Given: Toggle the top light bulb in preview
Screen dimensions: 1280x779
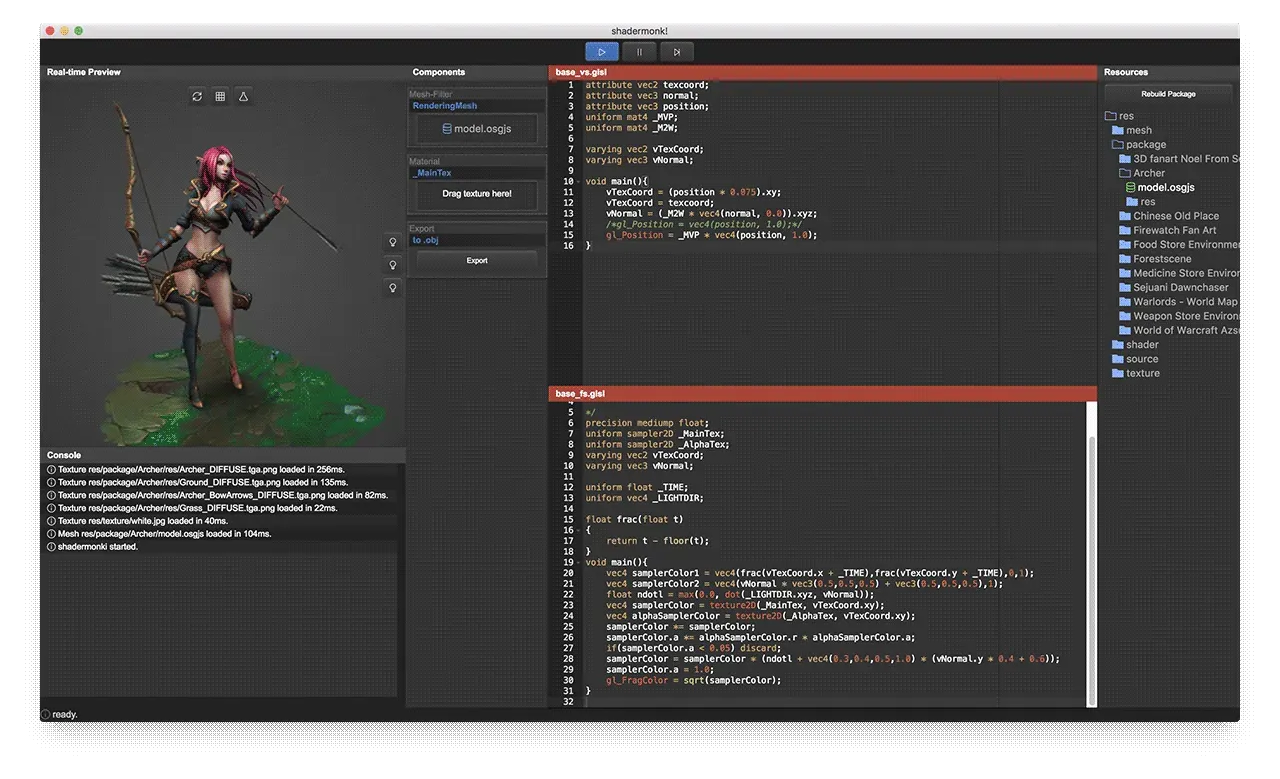Looking at the screenshot, I should coord(393,242).
